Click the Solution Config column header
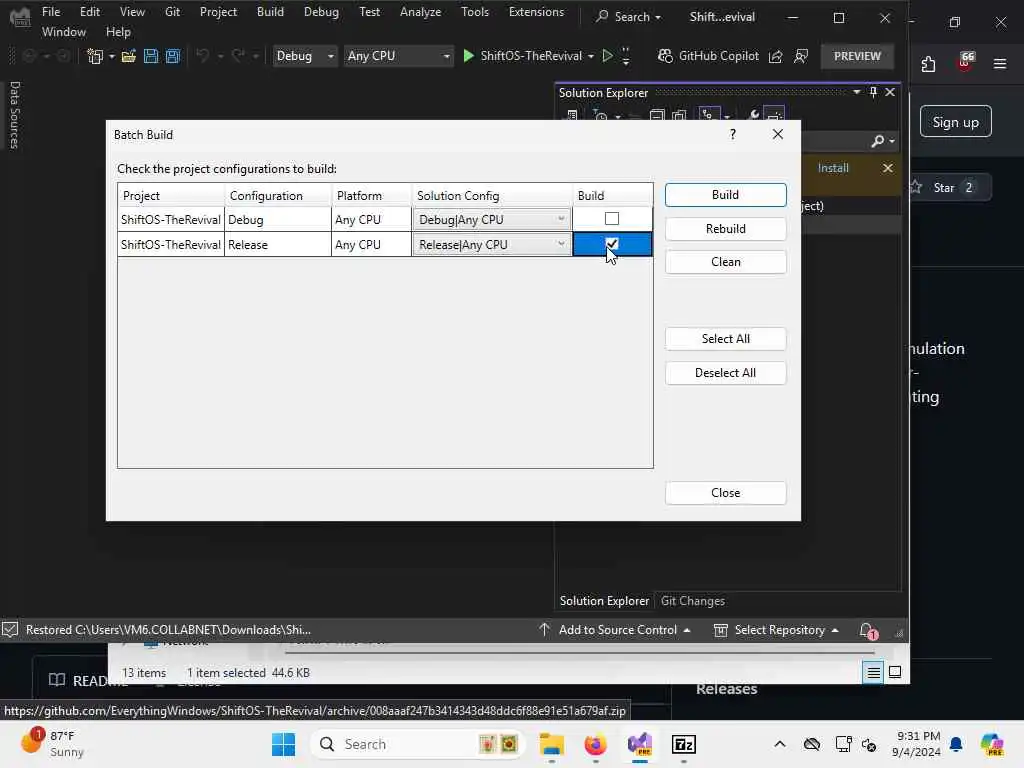Image resolution: width=1024 pixels, height=768 pixels. pyautogui.click(x=492, y=196)
